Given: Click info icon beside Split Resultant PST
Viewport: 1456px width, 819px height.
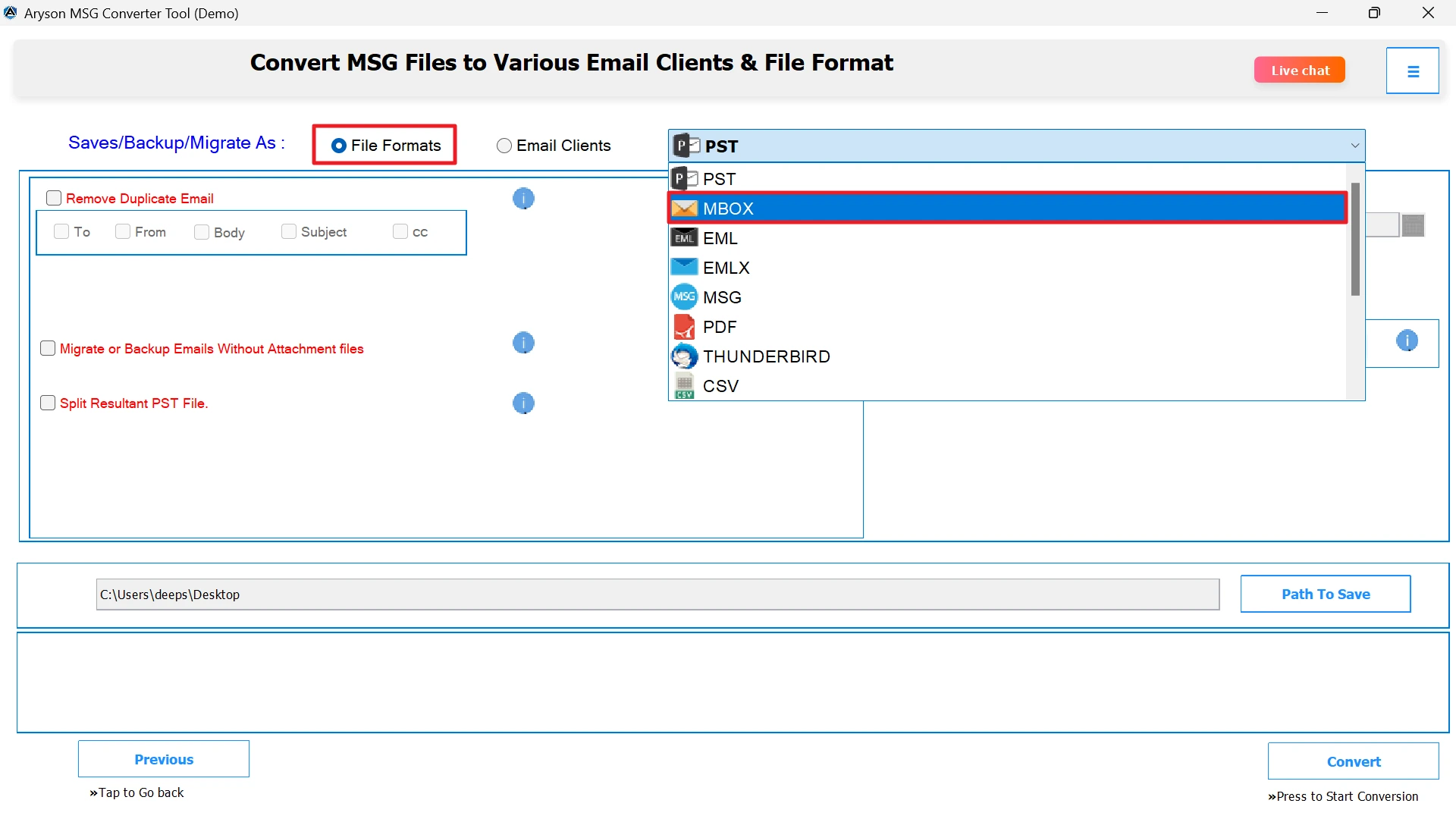Looking at the screenshot, I should click(523, 403).
